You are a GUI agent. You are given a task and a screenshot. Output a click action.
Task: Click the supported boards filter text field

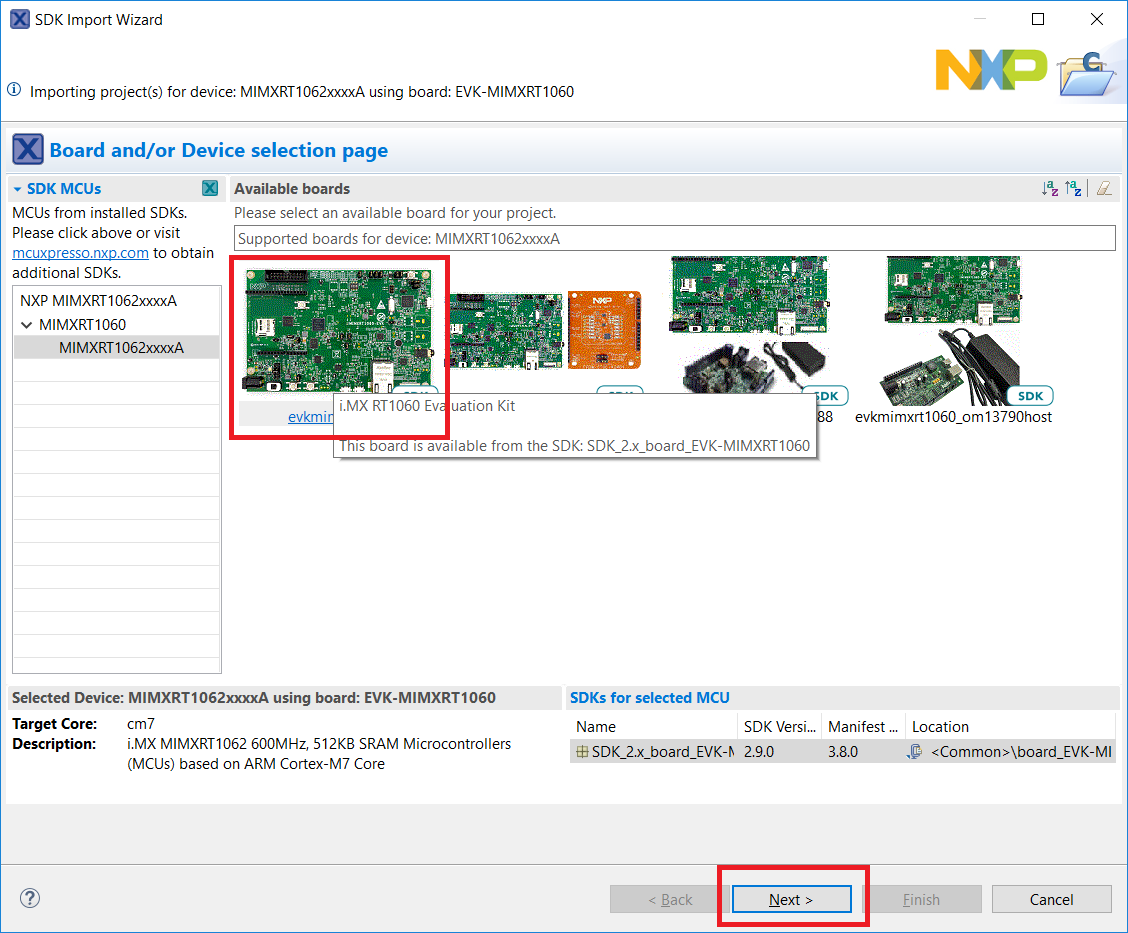click(x=675, y=238)
